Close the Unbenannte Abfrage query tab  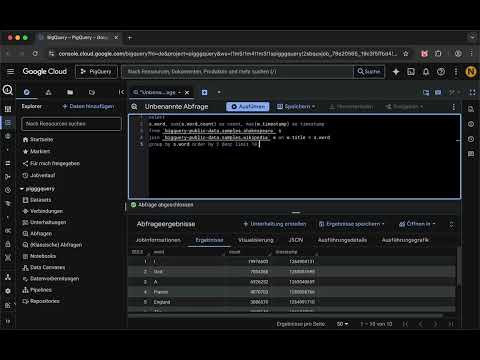tap(187, 92)
